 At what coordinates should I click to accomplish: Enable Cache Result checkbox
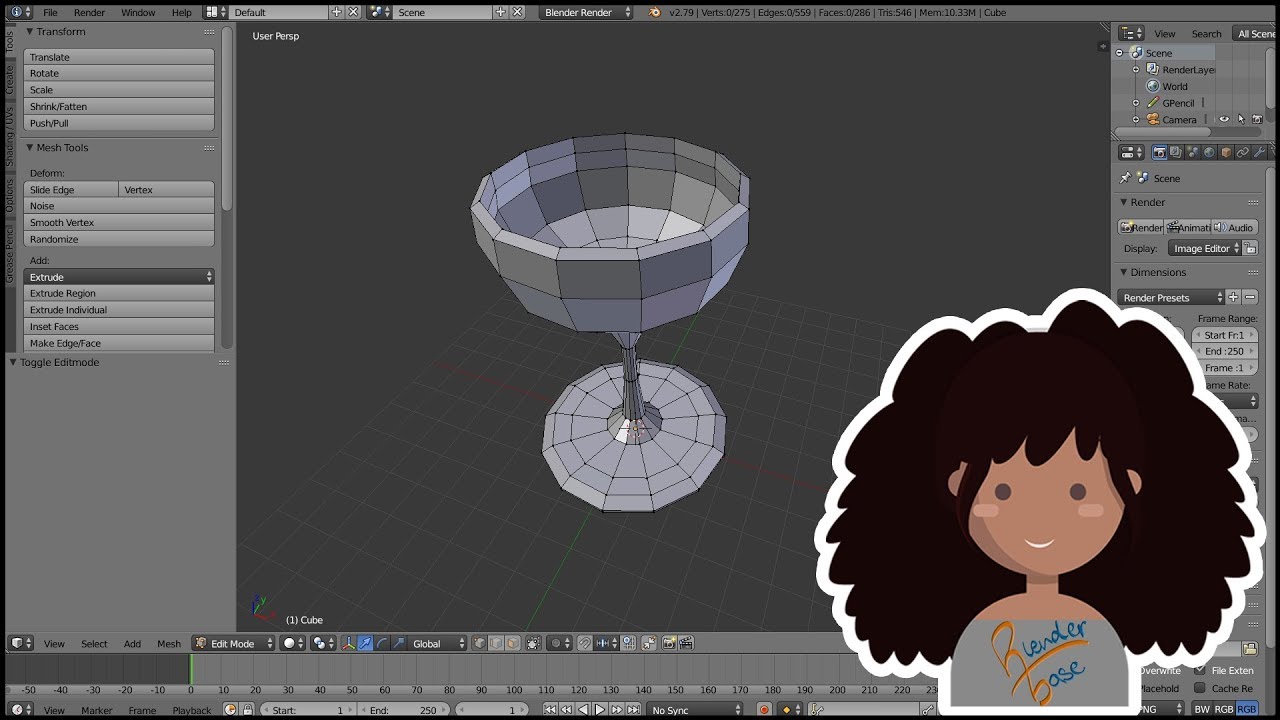point(1200,688)
